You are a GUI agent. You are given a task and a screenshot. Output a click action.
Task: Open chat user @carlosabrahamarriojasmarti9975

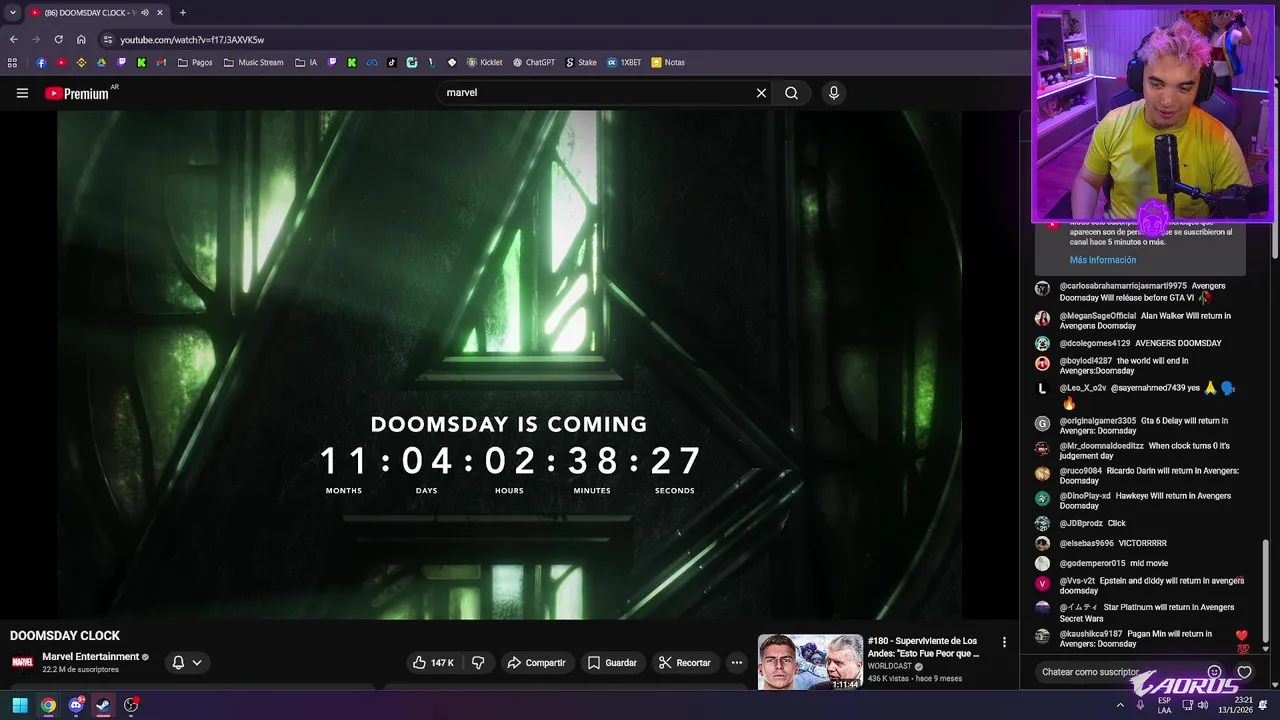(x=1123, y=286)
